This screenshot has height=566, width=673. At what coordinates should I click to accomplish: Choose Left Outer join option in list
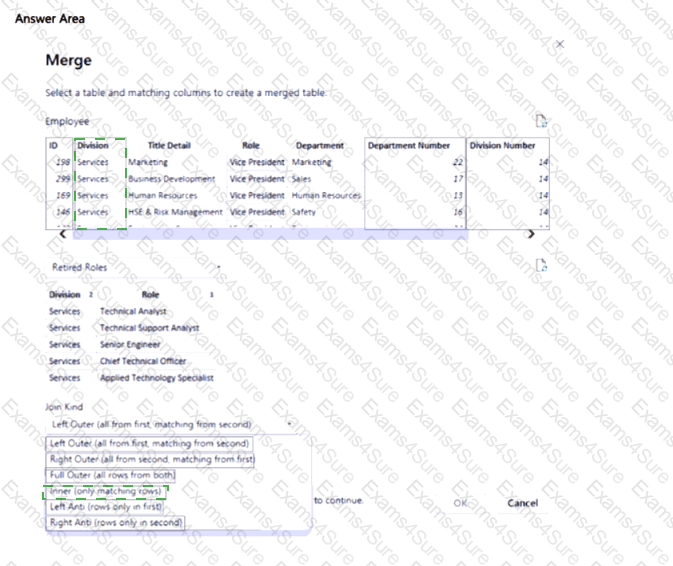[x=150, y=442]
